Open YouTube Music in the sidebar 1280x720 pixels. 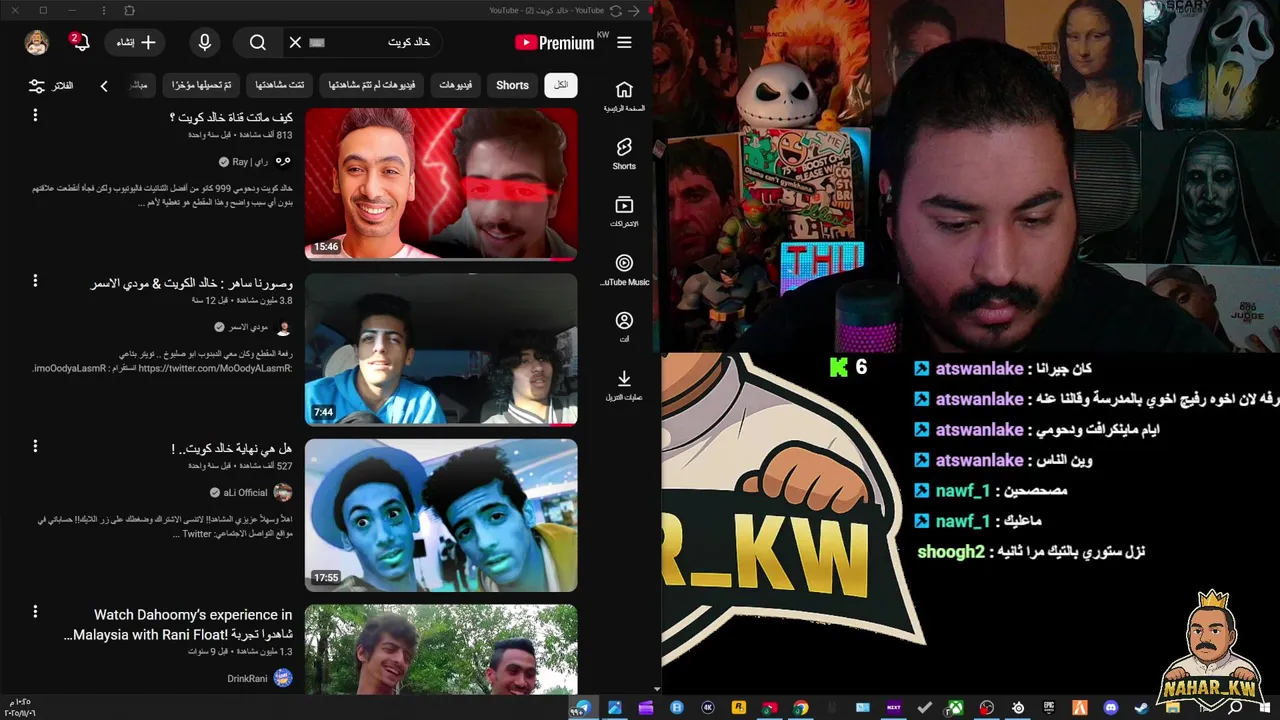pos(624,269)
